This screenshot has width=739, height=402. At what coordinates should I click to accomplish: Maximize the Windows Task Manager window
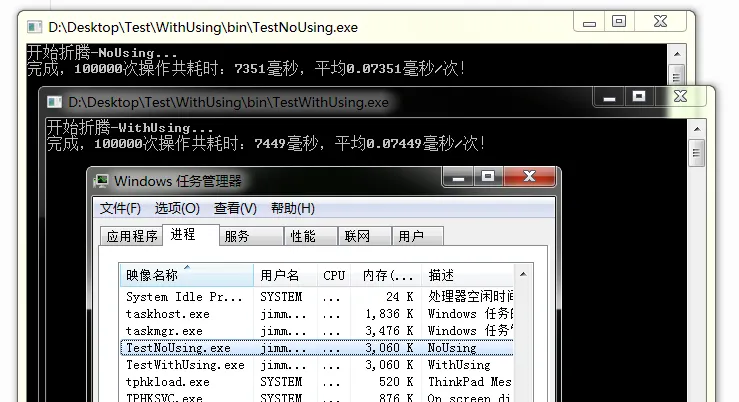coord(488,177)
